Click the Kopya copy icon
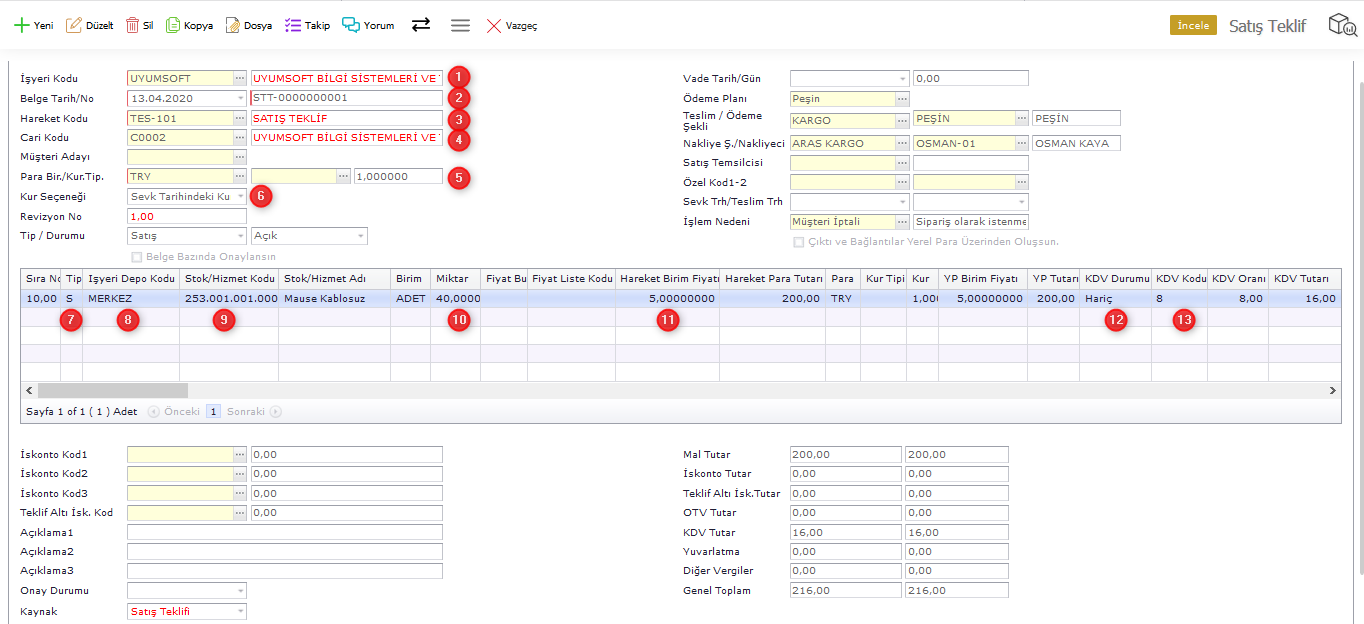The height and width of the screenshot is (624, 1364). (x=173, y=25)
